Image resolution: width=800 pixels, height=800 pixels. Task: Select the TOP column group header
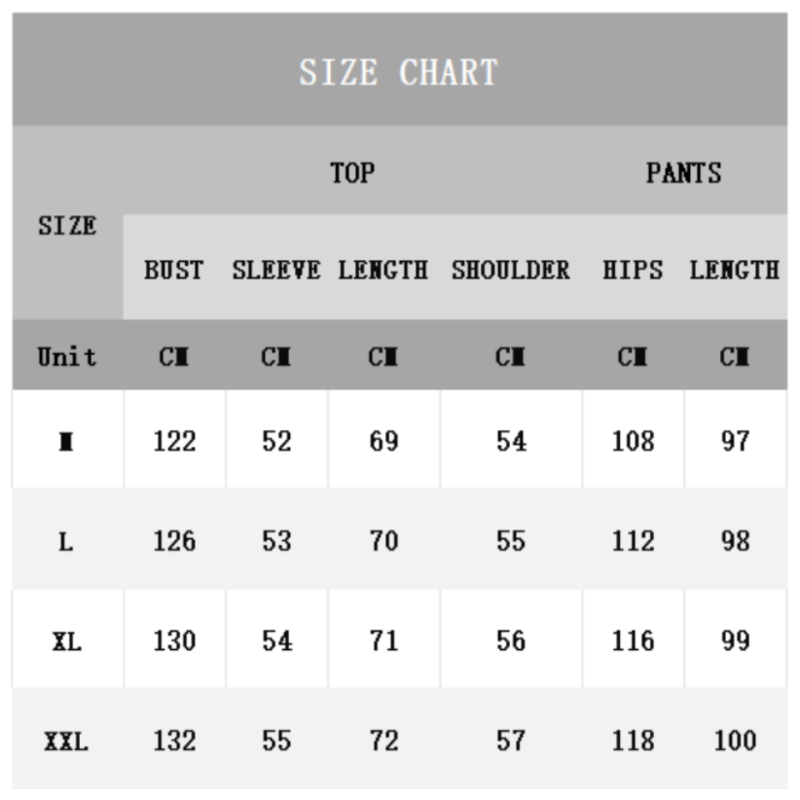point(352,173)
